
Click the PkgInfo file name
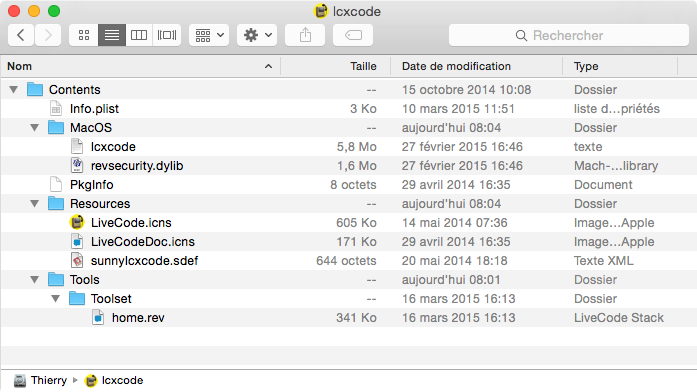pos(92,185)
